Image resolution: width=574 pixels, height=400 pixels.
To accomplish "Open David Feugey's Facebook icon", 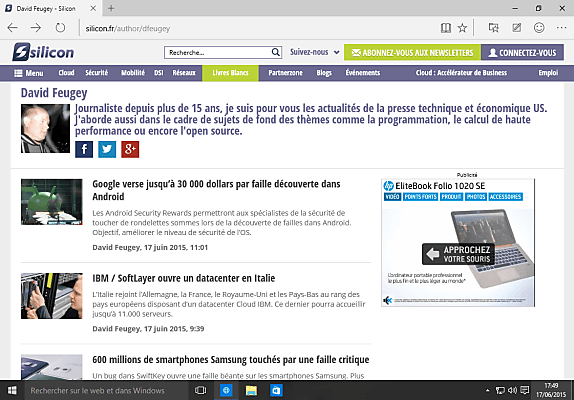I will (84, 149).
